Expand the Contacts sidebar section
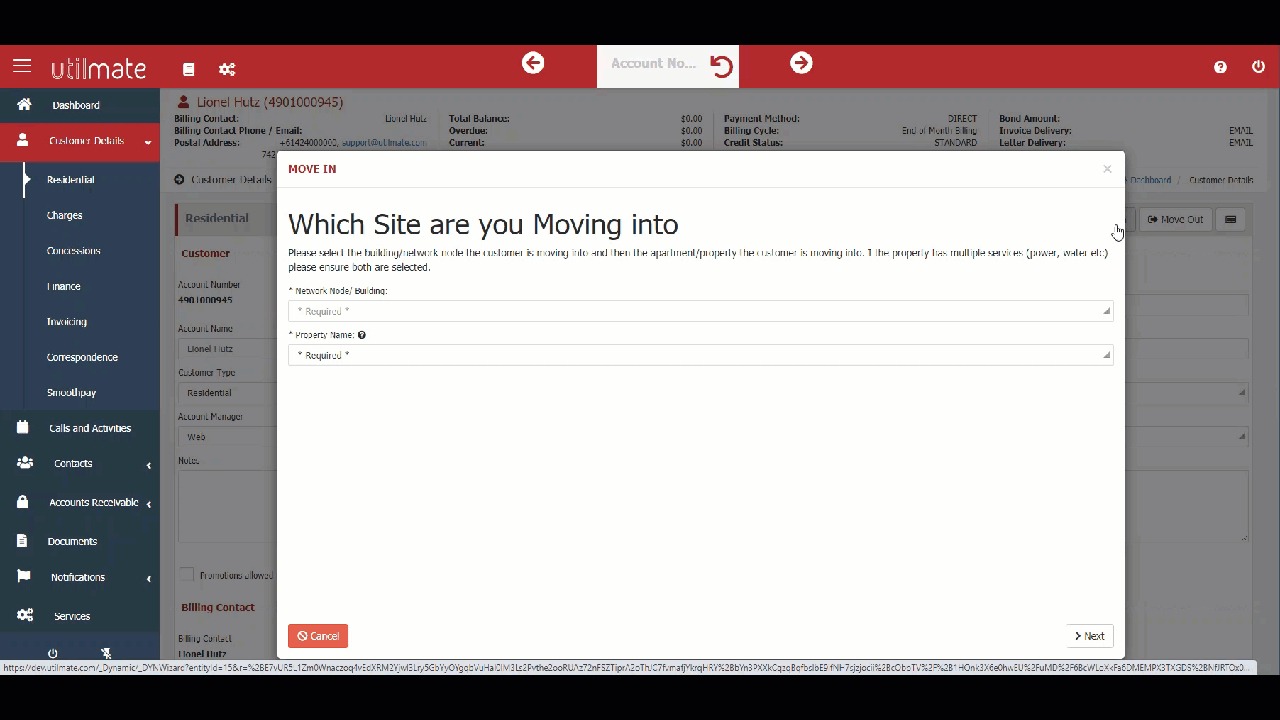 73,463
